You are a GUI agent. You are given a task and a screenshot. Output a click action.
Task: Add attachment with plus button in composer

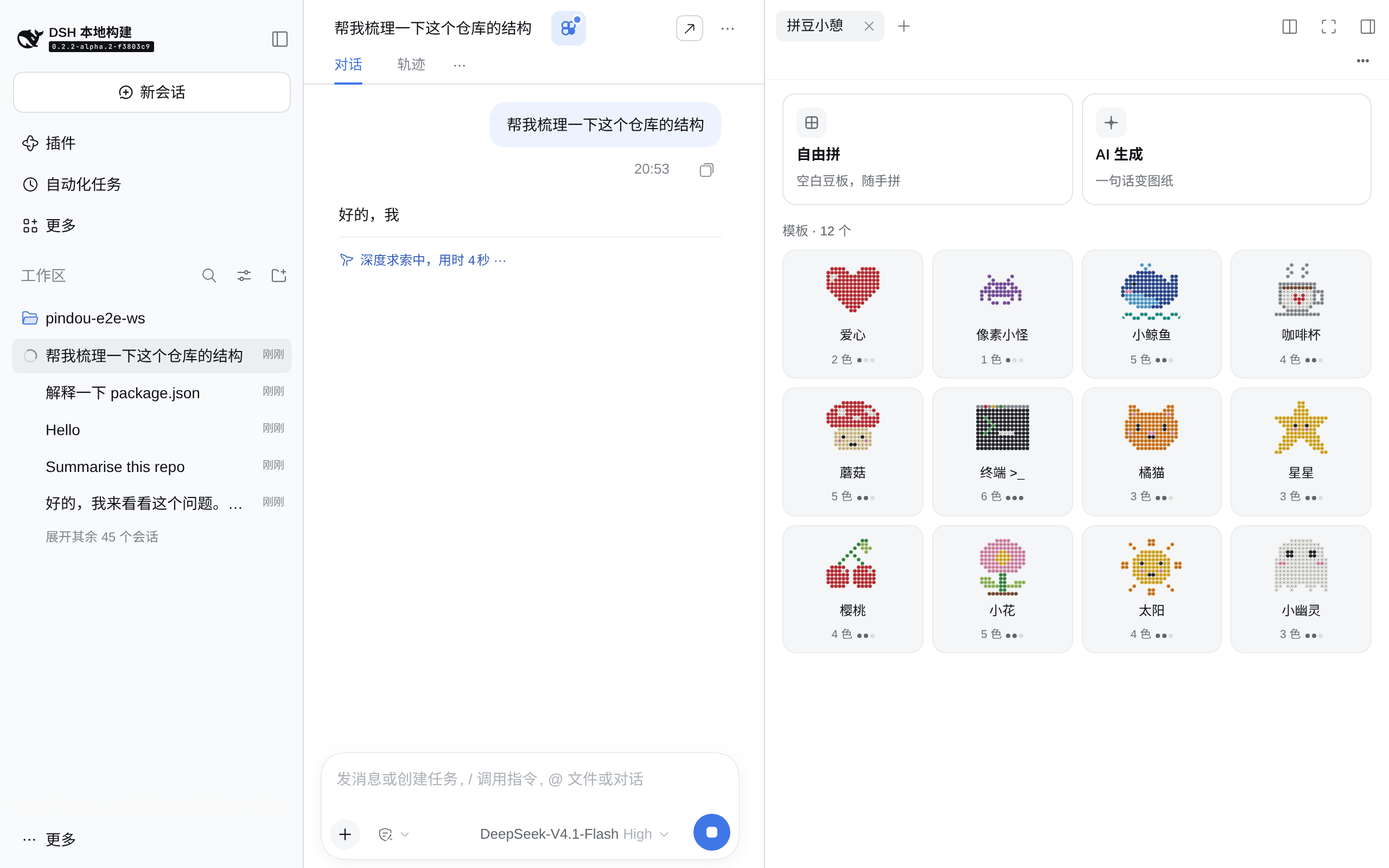coord(345,834)
